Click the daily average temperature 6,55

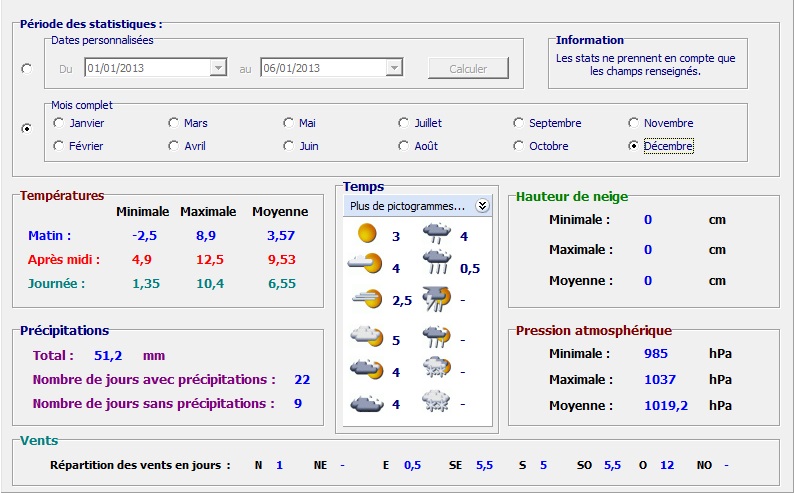point(282,283)
